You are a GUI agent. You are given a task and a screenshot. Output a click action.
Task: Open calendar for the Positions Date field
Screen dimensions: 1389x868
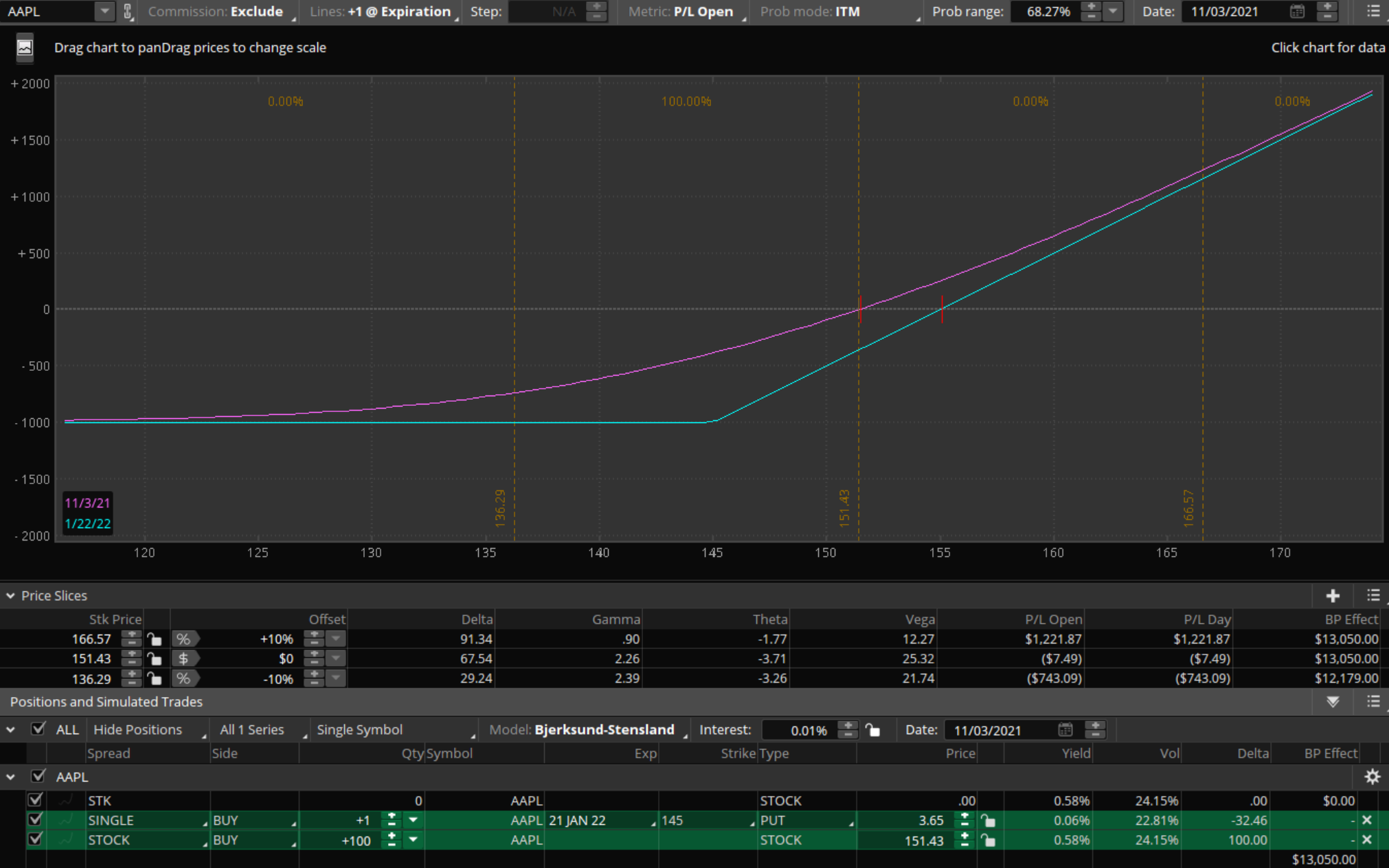click(x=1065, y=730)
